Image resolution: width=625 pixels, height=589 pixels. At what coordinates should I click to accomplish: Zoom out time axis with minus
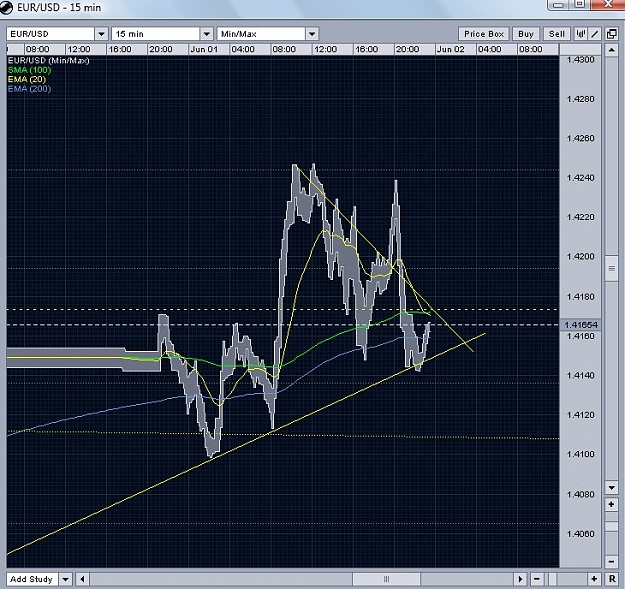pos(537,579)
